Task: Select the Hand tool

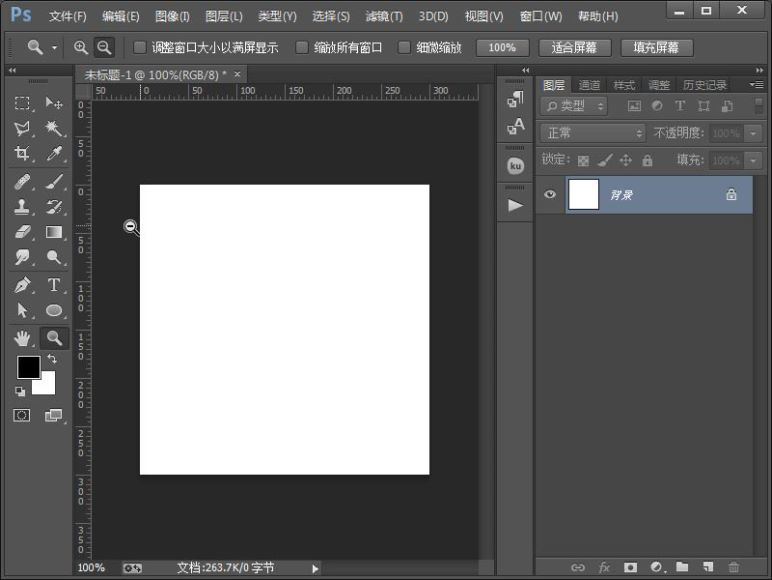Action: (x=22, y=338)
